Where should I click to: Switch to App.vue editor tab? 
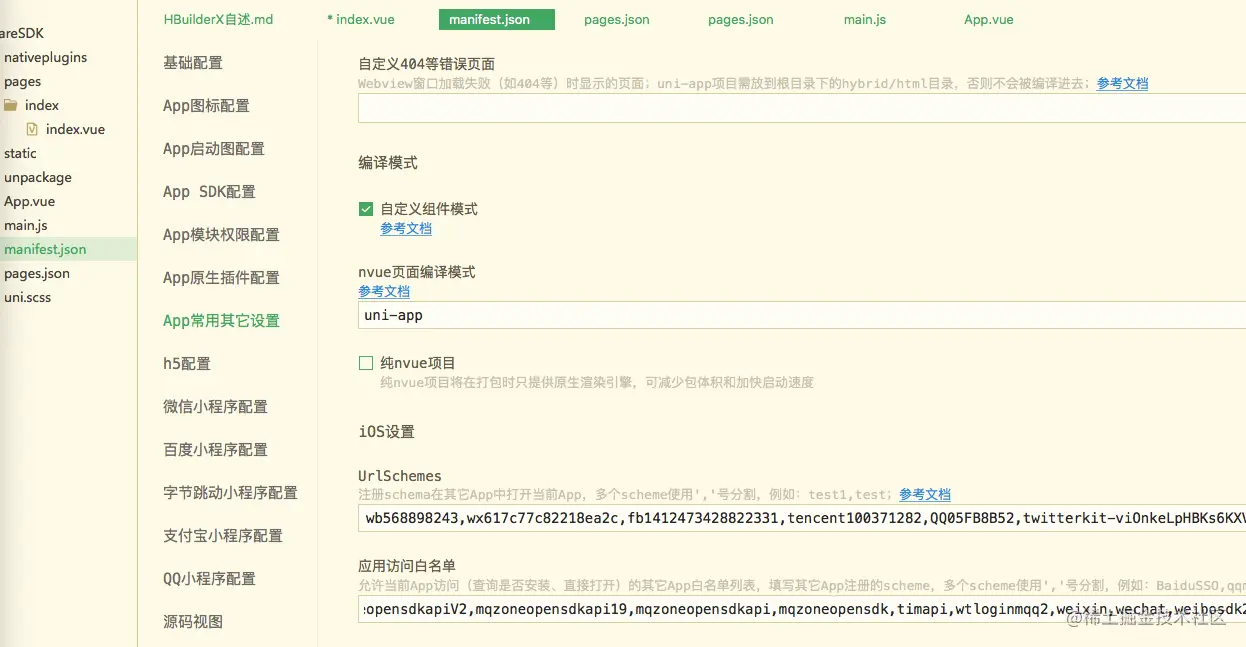point(989,19)
